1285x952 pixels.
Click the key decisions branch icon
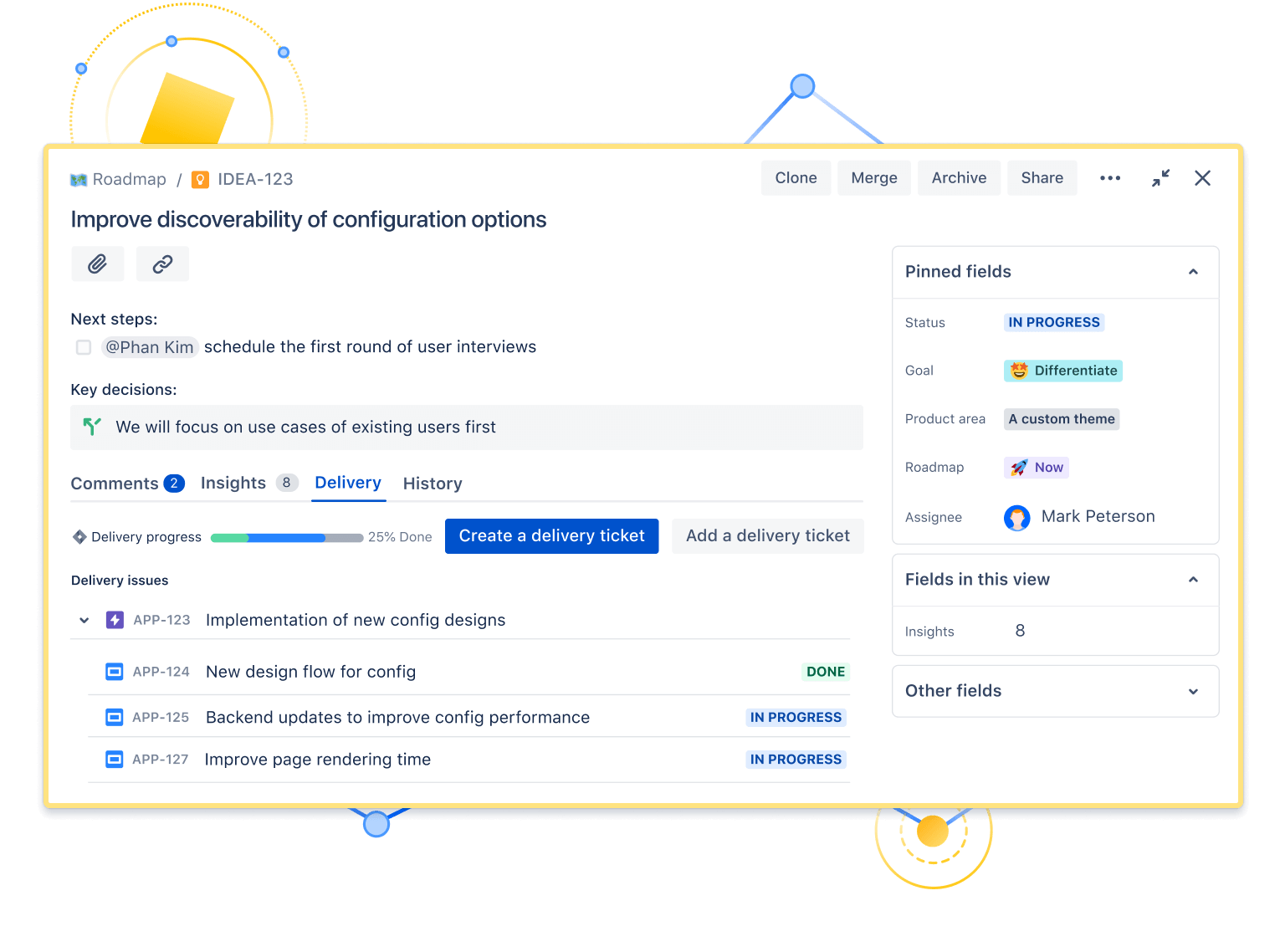coord(92,427)
